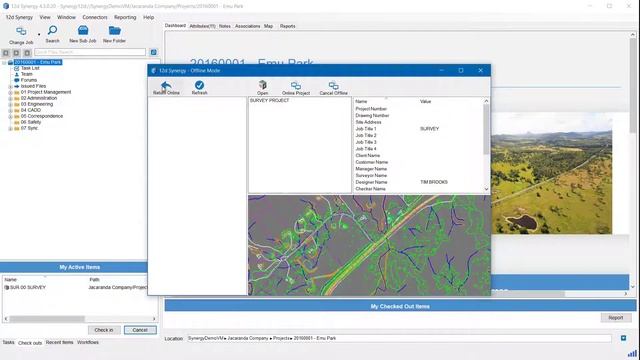
Task: Click the survey drawing preview image
Action: [x=369, y=245]
